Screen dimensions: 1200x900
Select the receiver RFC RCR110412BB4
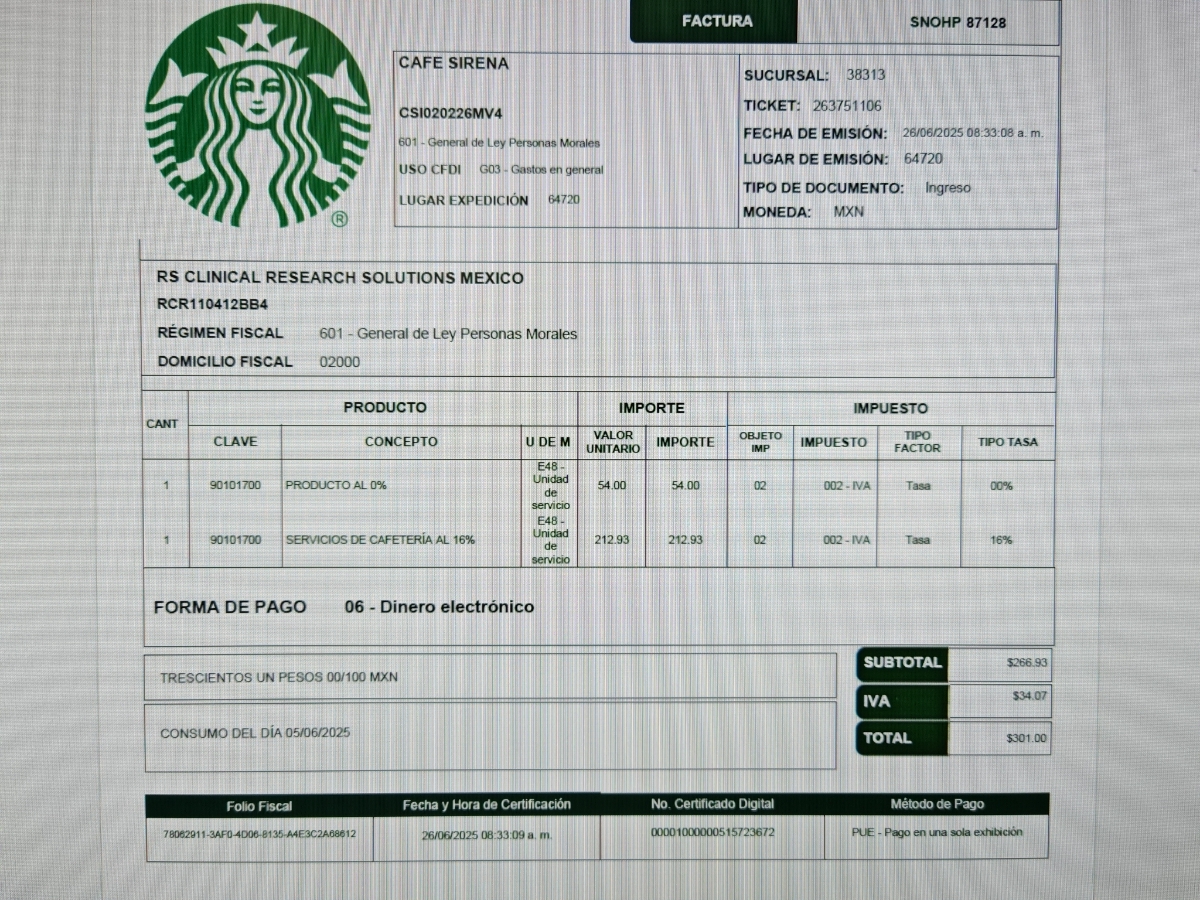(212, 304)
